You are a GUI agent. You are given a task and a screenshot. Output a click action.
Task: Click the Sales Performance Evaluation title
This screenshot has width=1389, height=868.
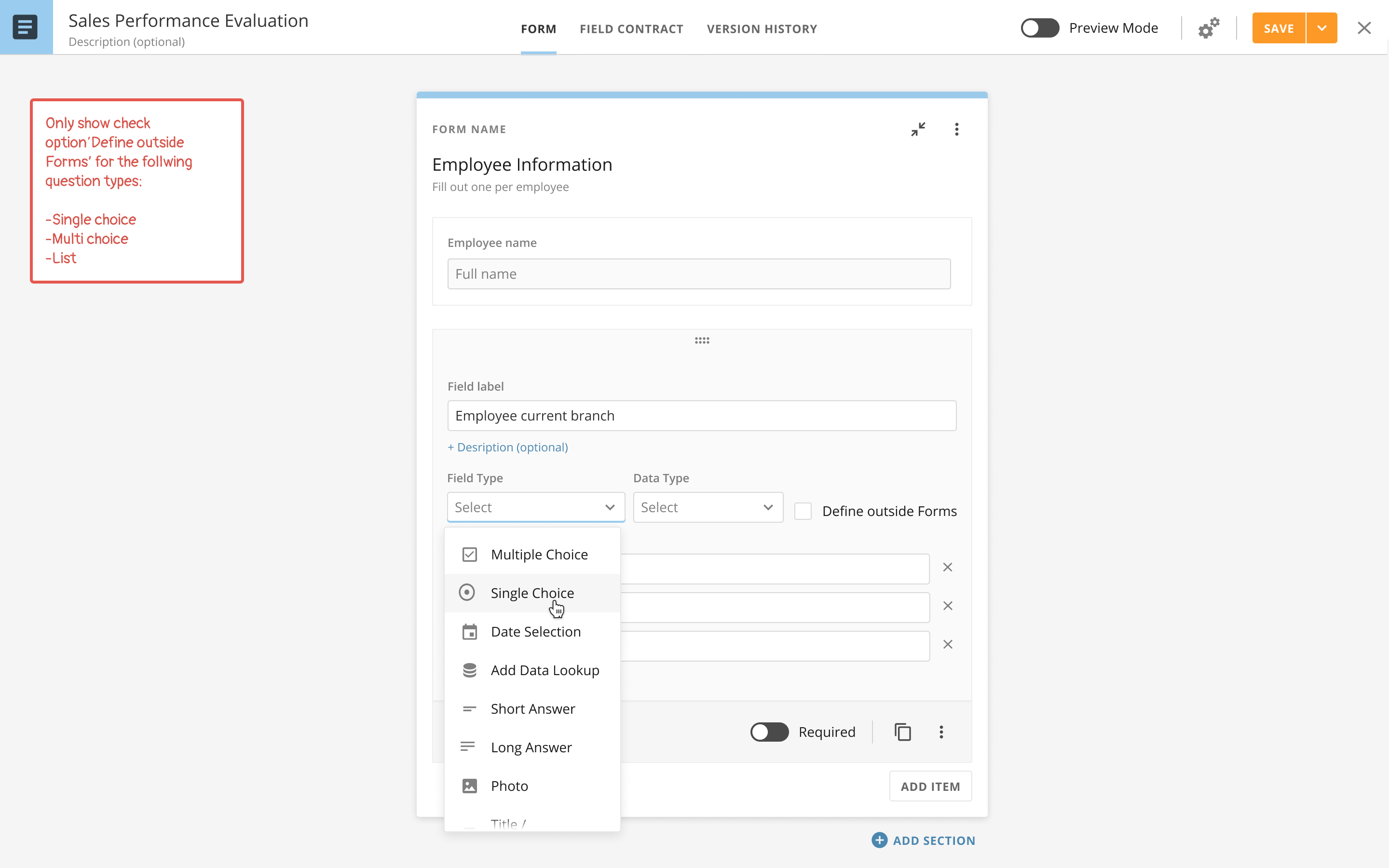click(188, 21)
